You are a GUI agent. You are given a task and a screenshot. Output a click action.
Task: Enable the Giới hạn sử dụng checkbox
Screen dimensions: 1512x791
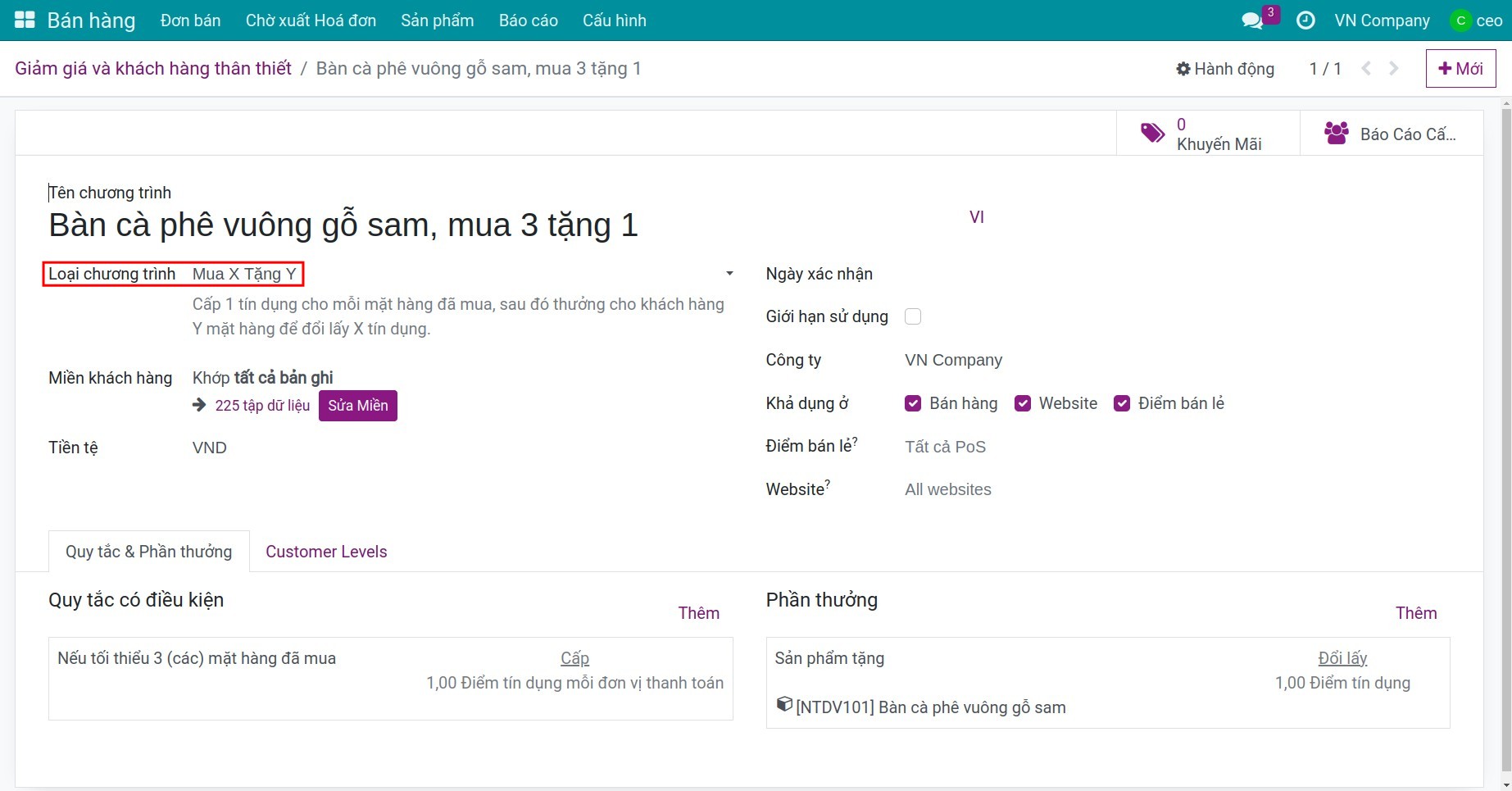[x=912, y=316]
